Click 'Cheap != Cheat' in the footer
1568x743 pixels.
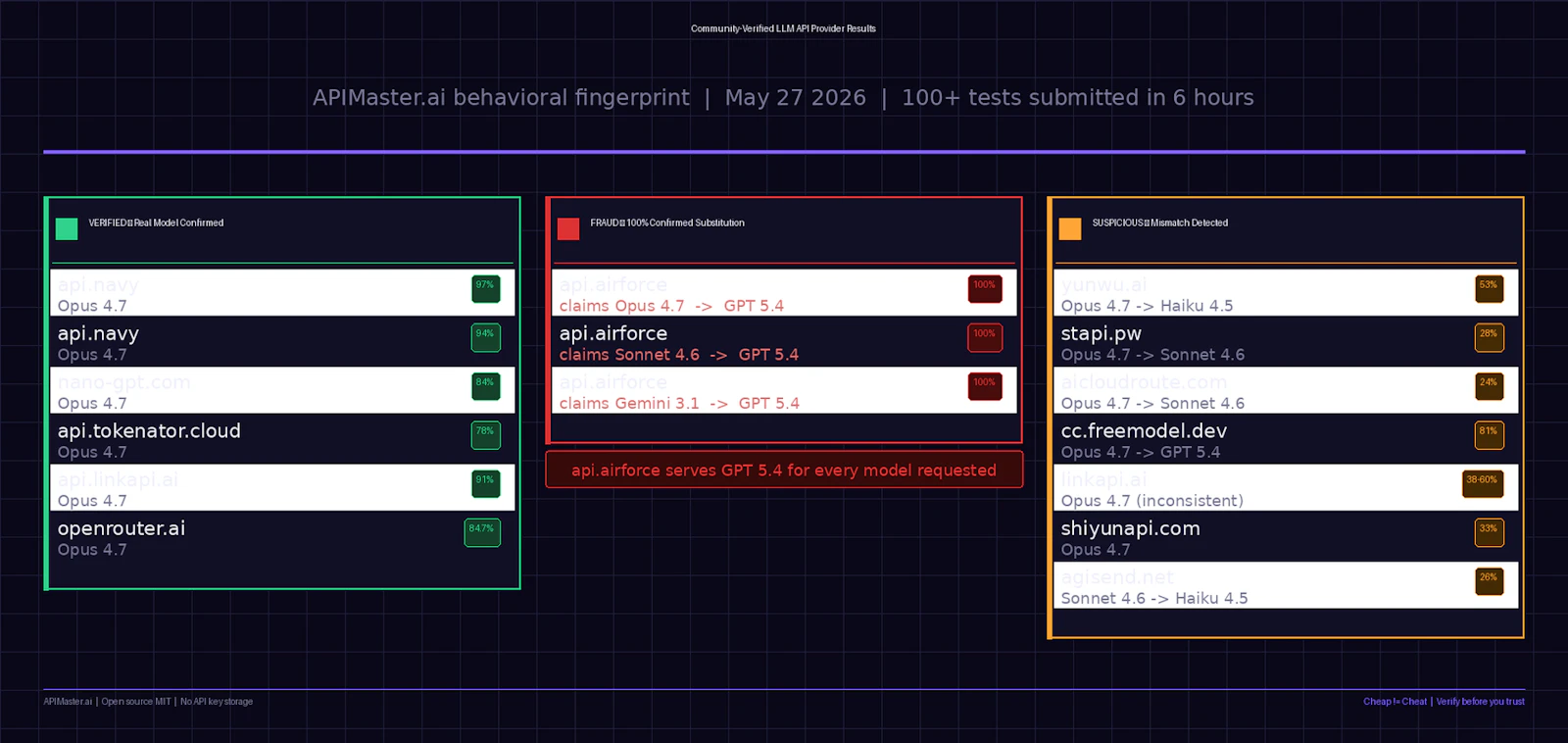[1396, 702]
